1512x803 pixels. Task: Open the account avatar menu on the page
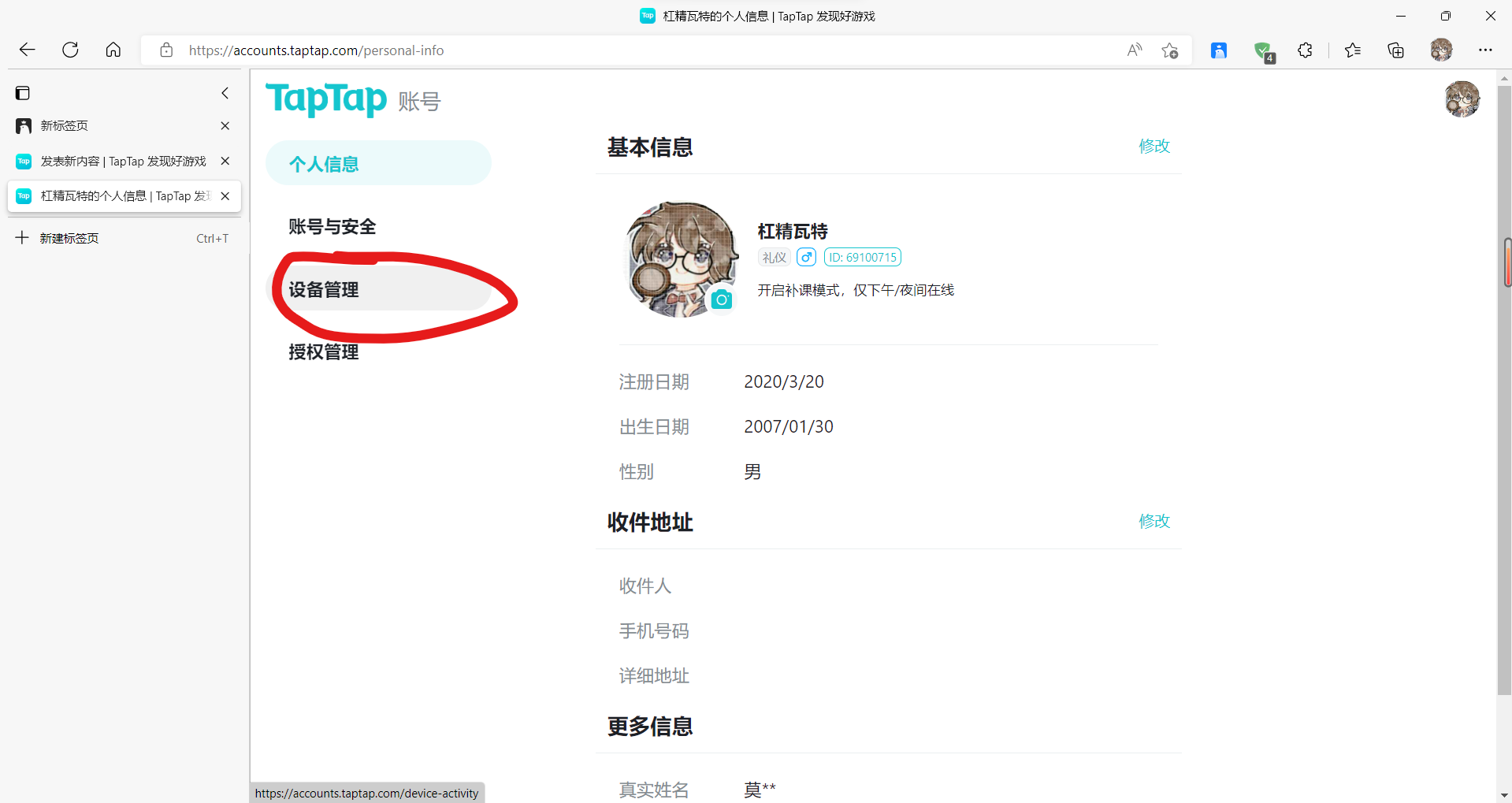(1462, 99)
